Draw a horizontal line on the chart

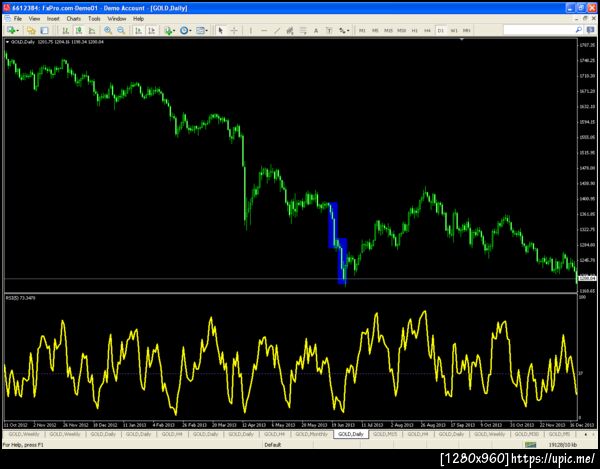[x=264, y=30]
